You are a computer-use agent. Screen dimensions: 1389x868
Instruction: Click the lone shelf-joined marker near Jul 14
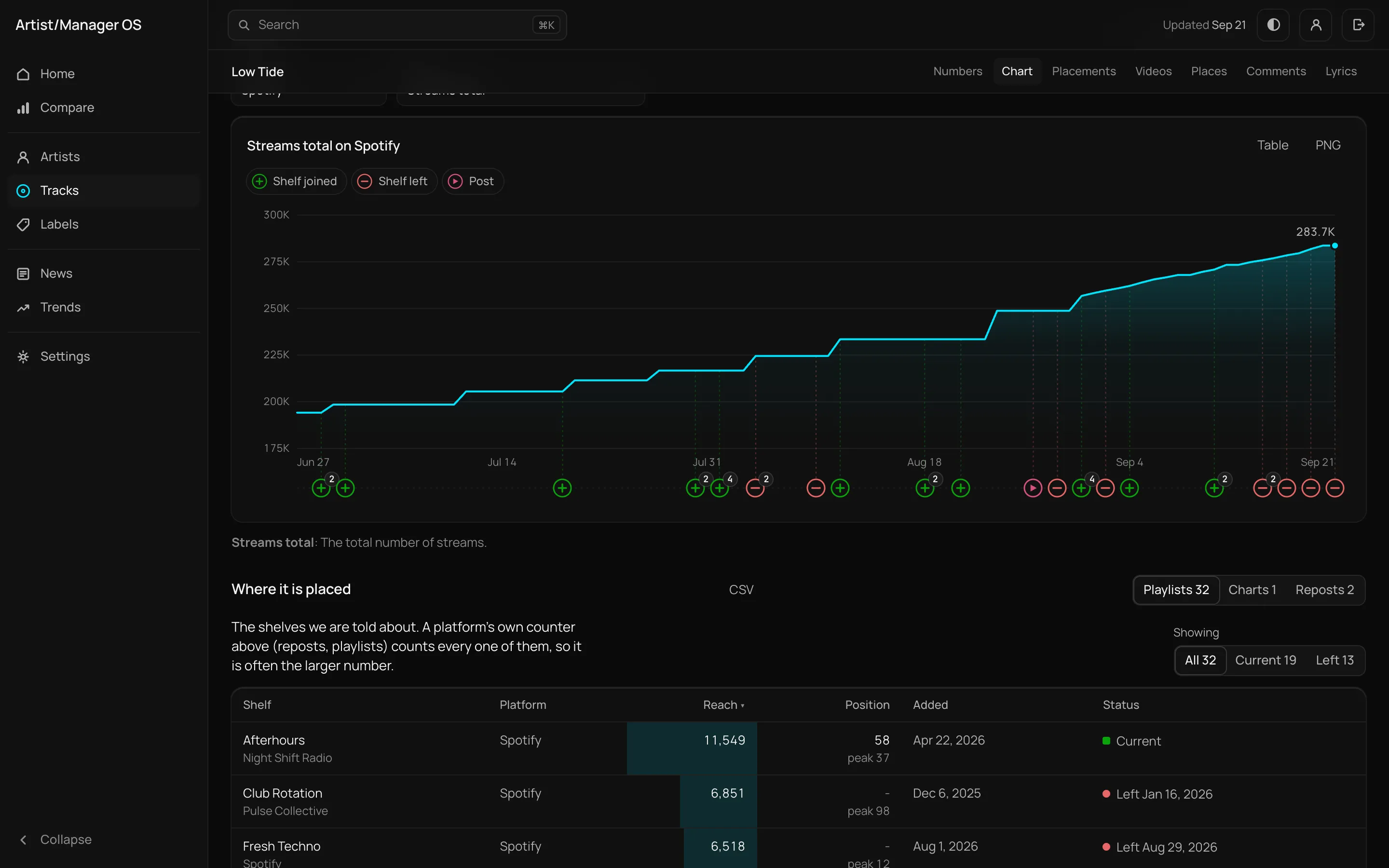point(562,488)
